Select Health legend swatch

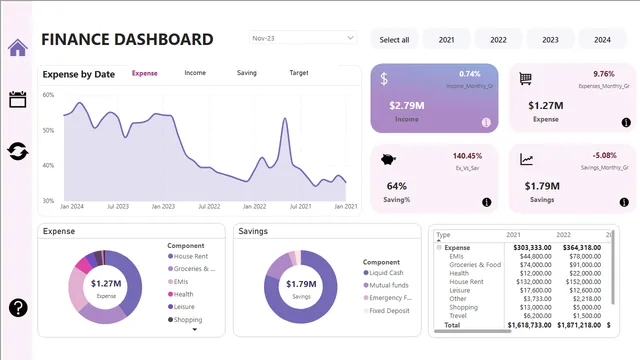[171, 294]
